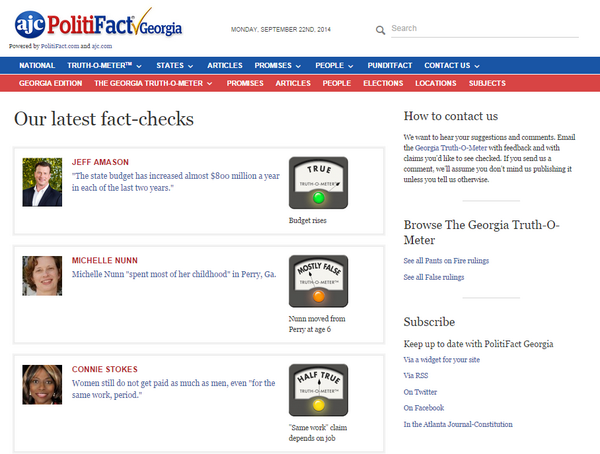The image size is (600, 454).
Task: Open Jeff Amason's photo
Action: coord(42,182)
